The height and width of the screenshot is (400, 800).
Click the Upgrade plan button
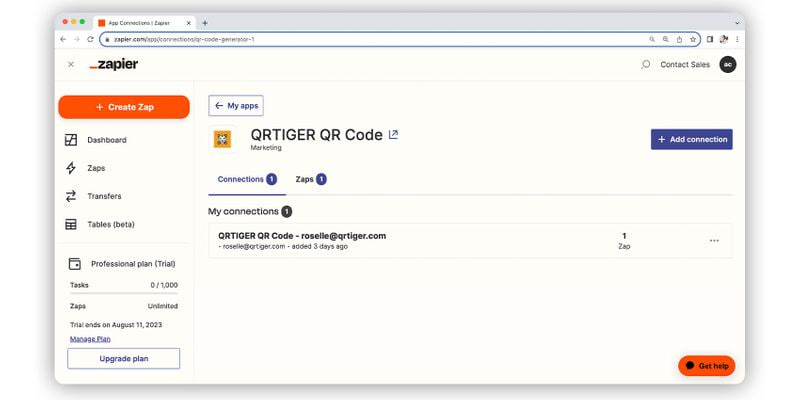[x=124, y=358]
